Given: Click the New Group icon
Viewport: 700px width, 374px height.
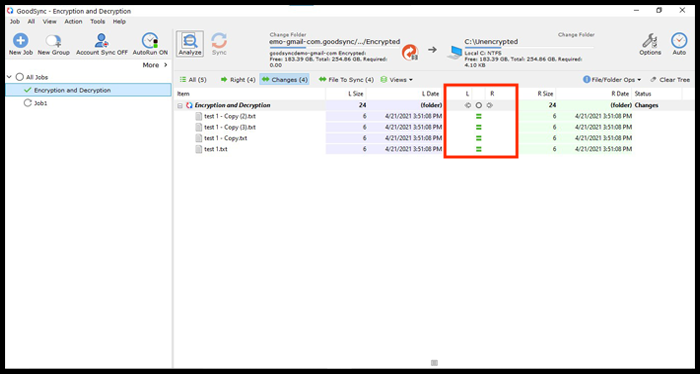Looking at the screenshot, I should coord(54,41).
